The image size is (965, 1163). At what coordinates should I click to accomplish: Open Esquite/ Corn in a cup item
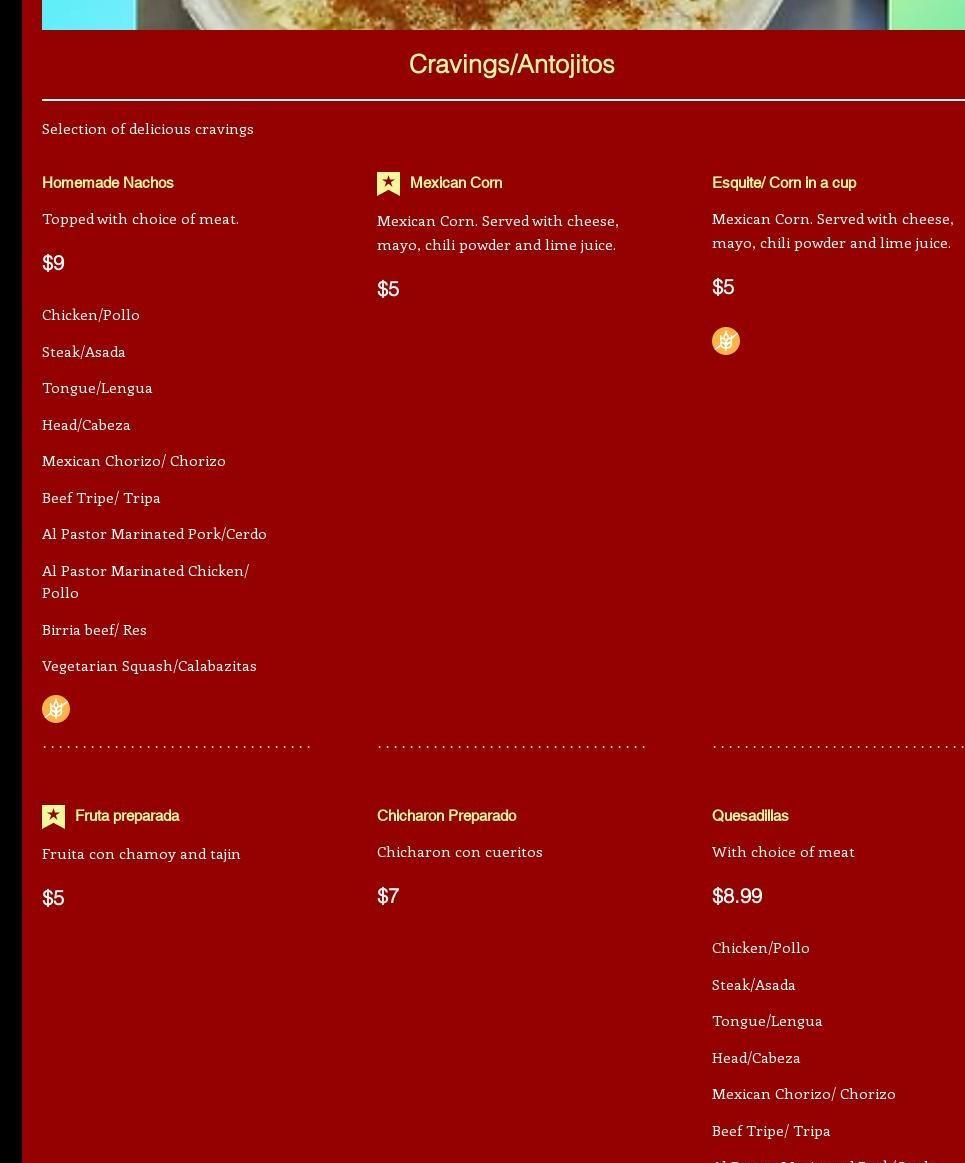tap(784, 183)
